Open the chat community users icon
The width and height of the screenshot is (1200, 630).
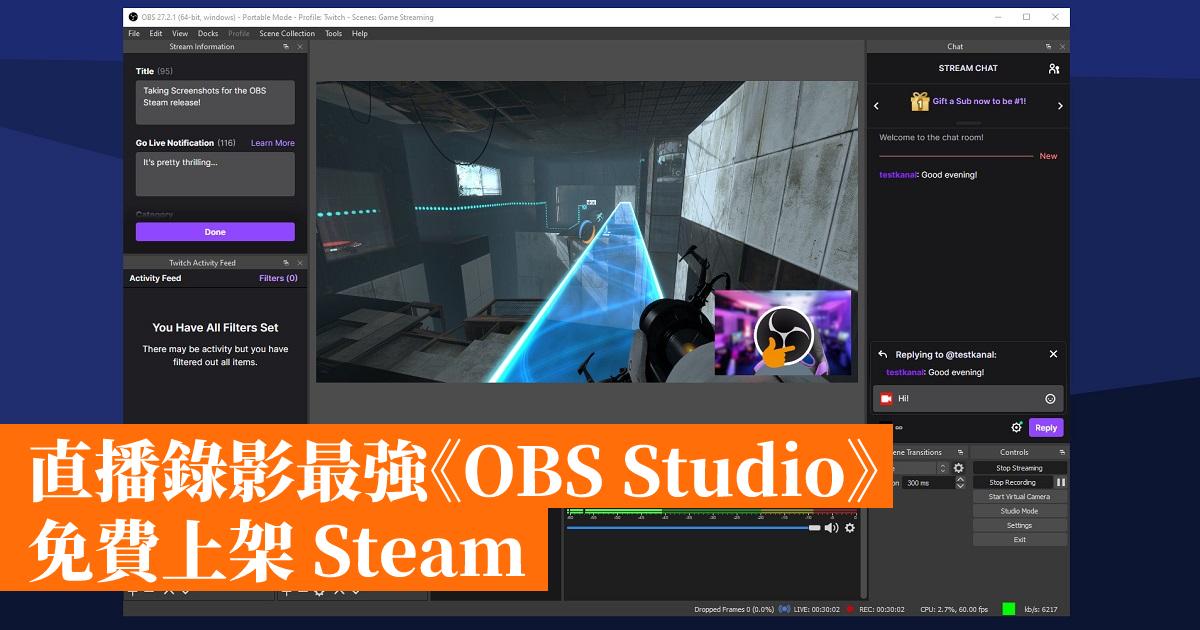click(1053, 69)
